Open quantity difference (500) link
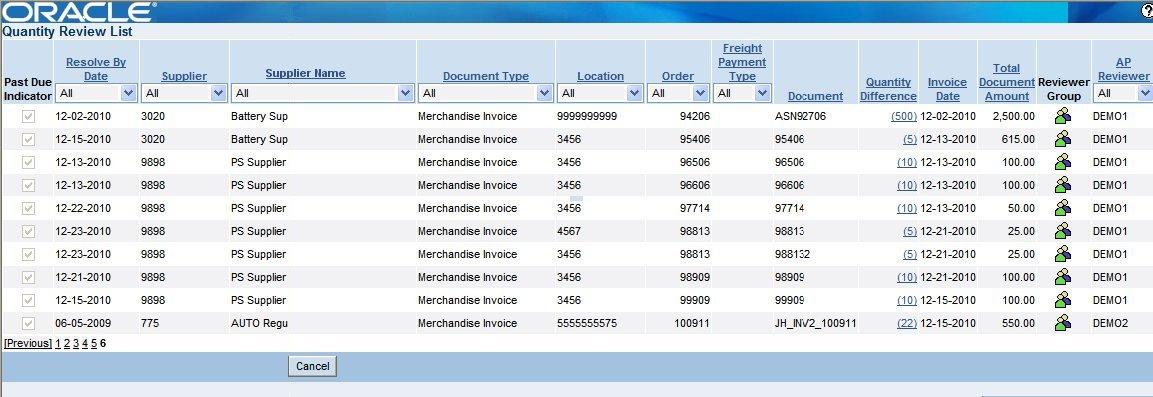1153x397 pixels. tap(904, 116)
